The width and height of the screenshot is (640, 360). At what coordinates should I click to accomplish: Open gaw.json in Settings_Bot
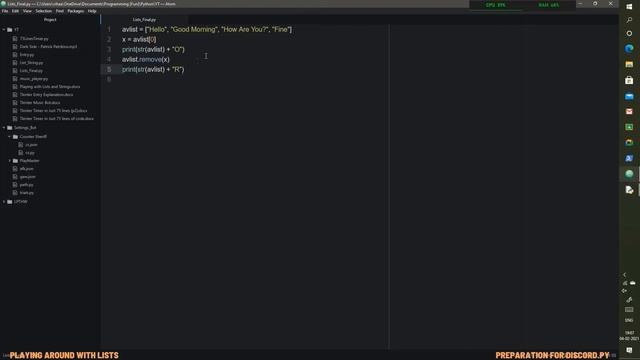tap(27, 177)
